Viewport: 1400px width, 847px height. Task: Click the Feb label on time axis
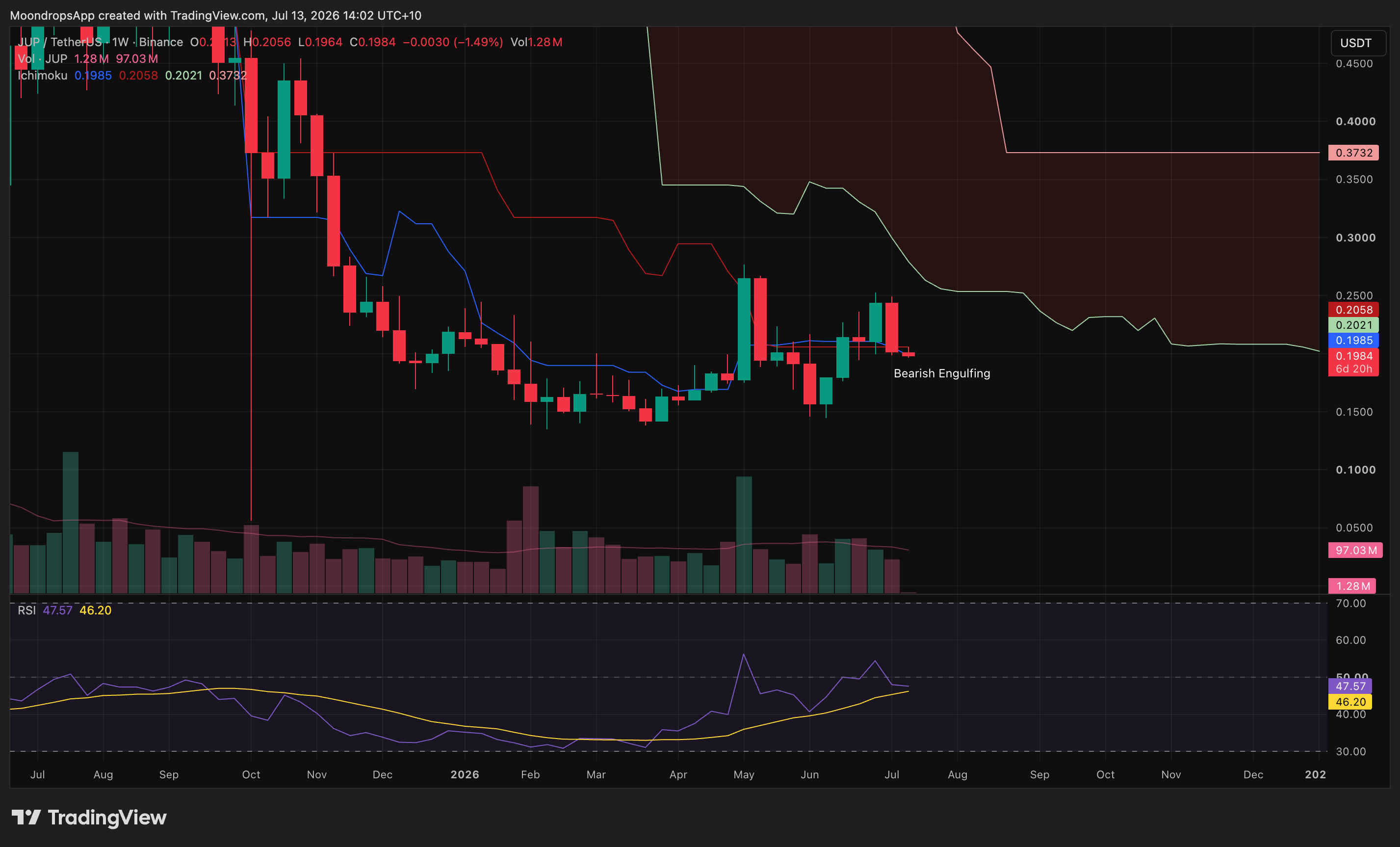(x=530, y=775)
